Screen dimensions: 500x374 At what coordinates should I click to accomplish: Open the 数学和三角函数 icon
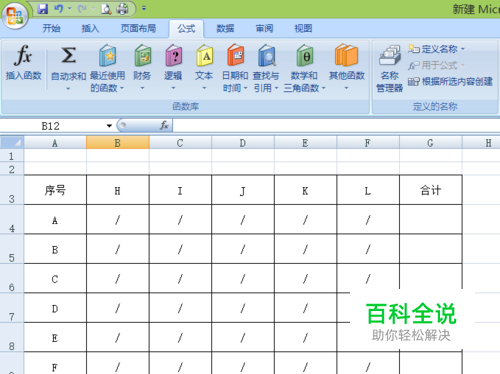[304, 55]
